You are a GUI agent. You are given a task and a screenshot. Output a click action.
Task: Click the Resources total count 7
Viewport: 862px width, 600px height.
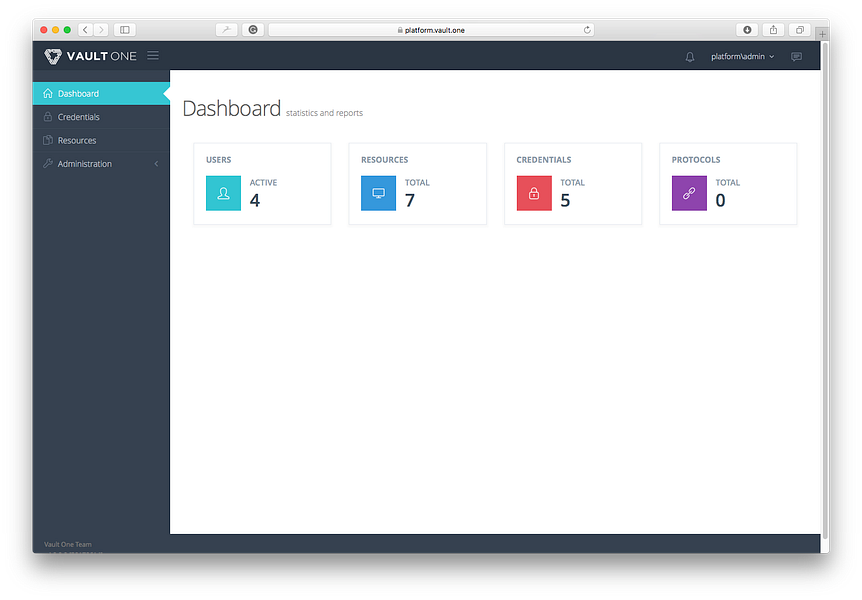point(410,200)
